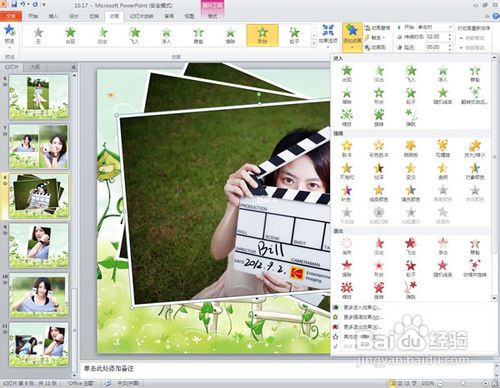Select slide 7 thumbnail with two portraits
This screenshot has height=388, width=500.
pyautogui.click(x=39, y=147)
